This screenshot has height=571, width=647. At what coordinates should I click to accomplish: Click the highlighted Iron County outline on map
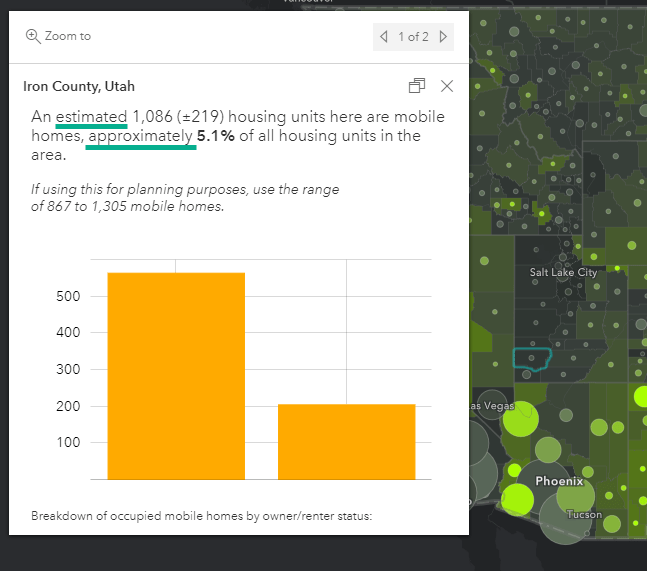tap(531, 359)
